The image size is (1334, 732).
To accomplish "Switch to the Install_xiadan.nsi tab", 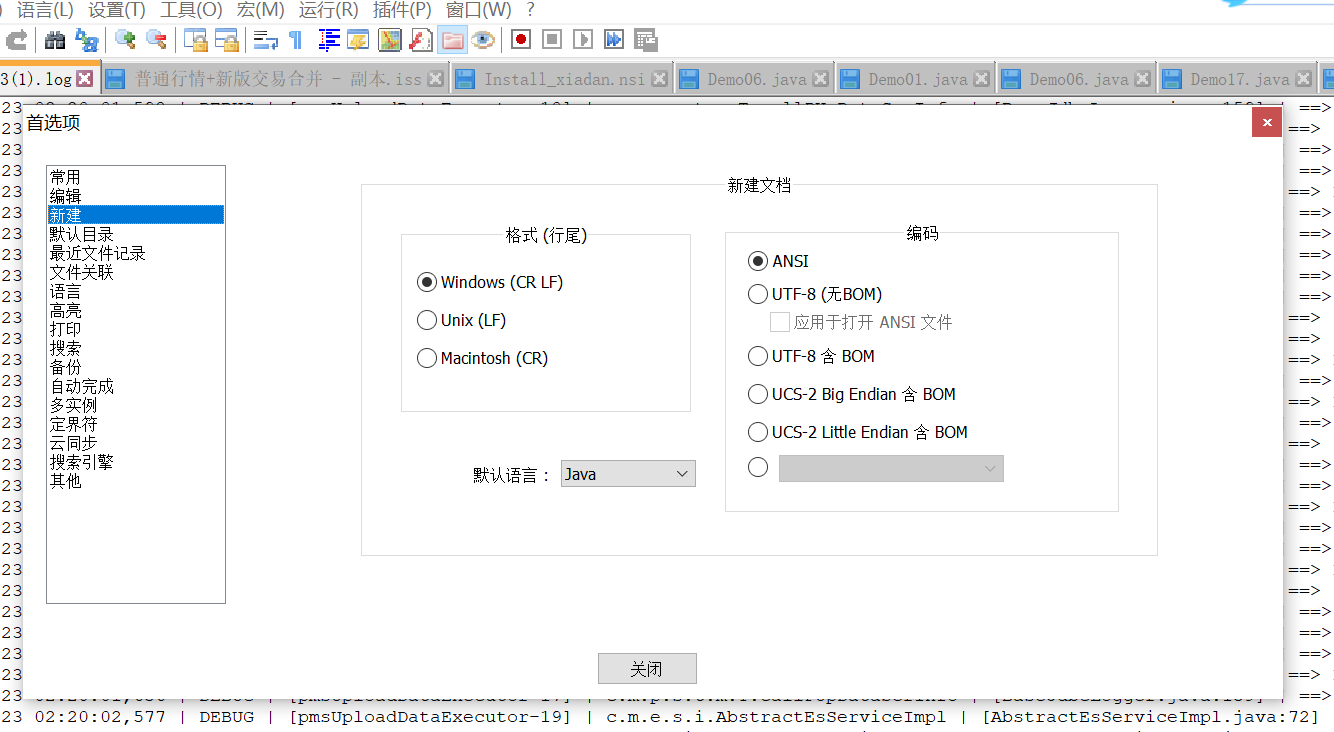I will click(x=563, y=79).
